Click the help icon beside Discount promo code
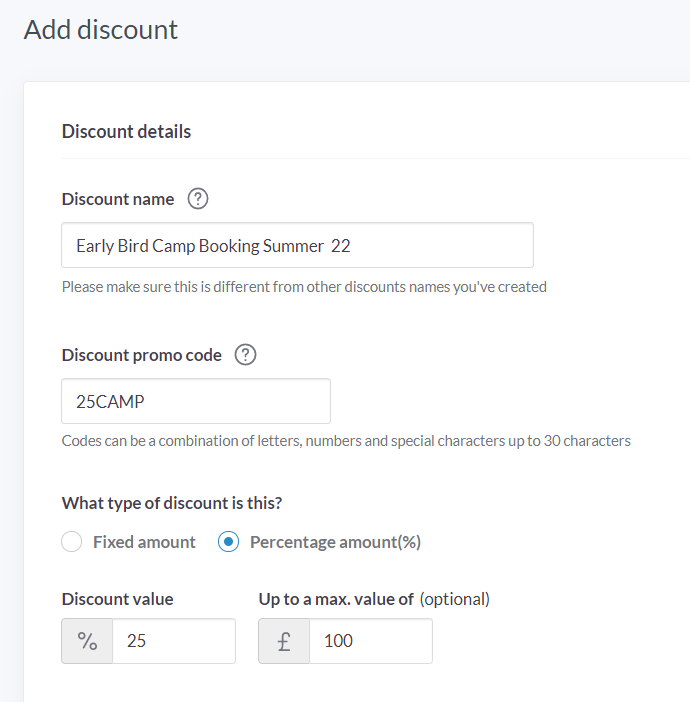The height and width of the screenshot is (702, 690). [x=245, y=355]
